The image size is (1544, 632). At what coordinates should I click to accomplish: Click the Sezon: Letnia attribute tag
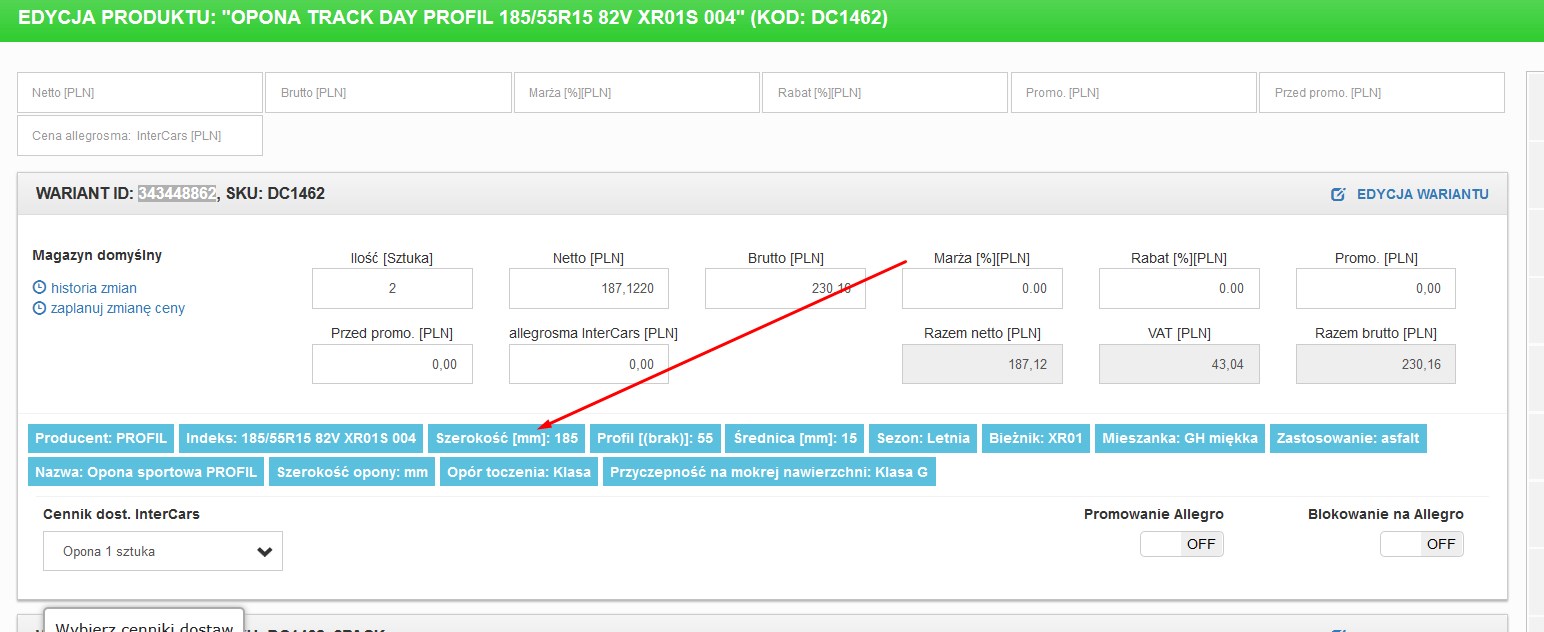pos(923,438)
